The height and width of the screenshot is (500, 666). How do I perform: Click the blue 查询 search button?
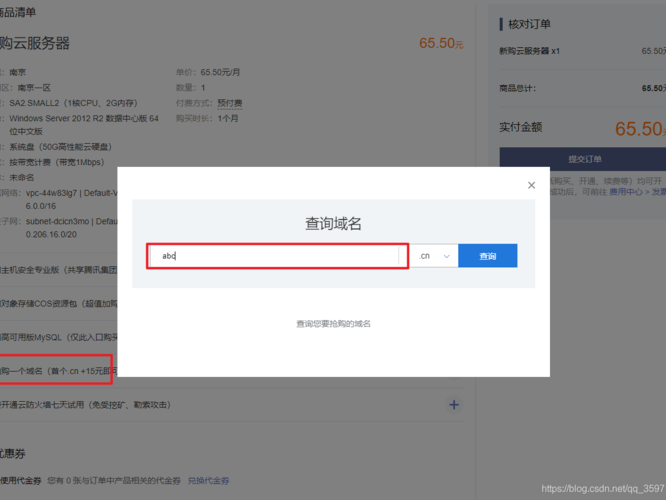click(x=488, y=256)
